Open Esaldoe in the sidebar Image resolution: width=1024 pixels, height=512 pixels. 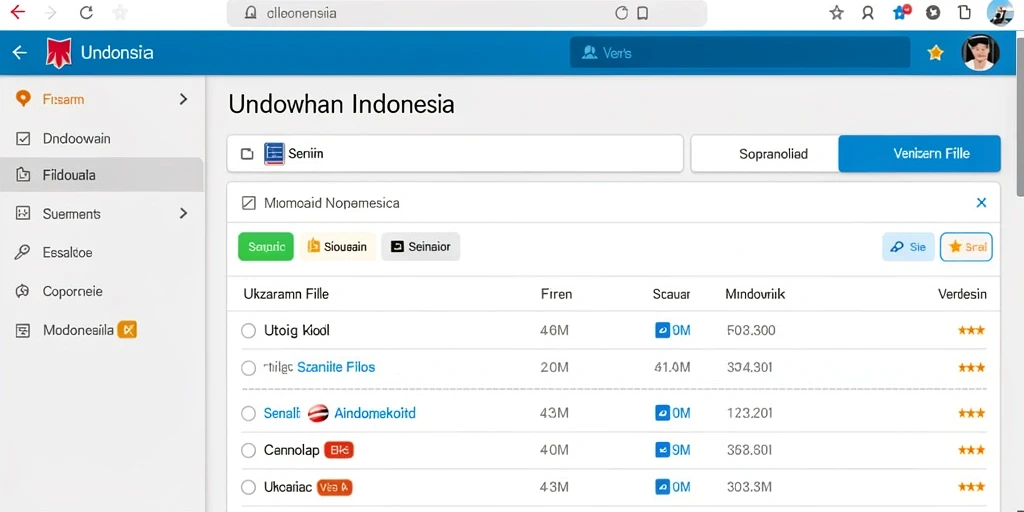click(x=67, y=252)
